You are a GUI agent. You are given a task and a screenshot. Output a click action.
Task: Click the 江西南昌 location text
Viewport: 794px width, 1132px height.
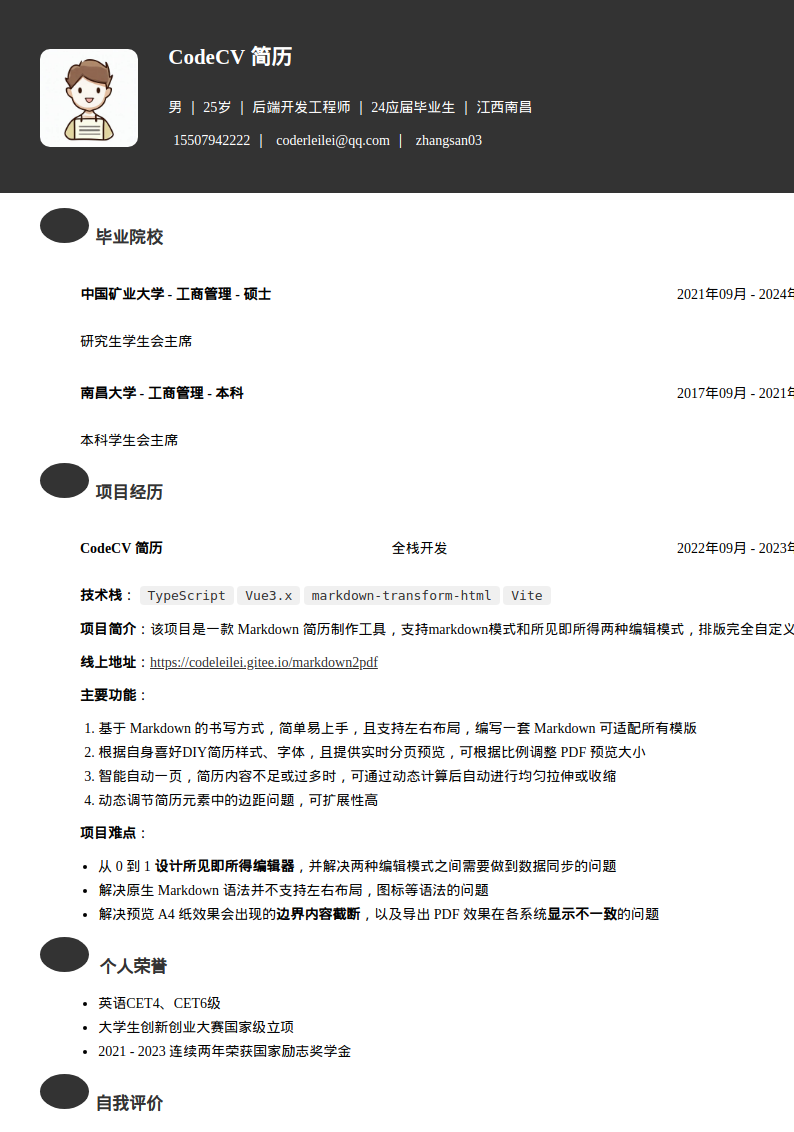tap(504, 107)
